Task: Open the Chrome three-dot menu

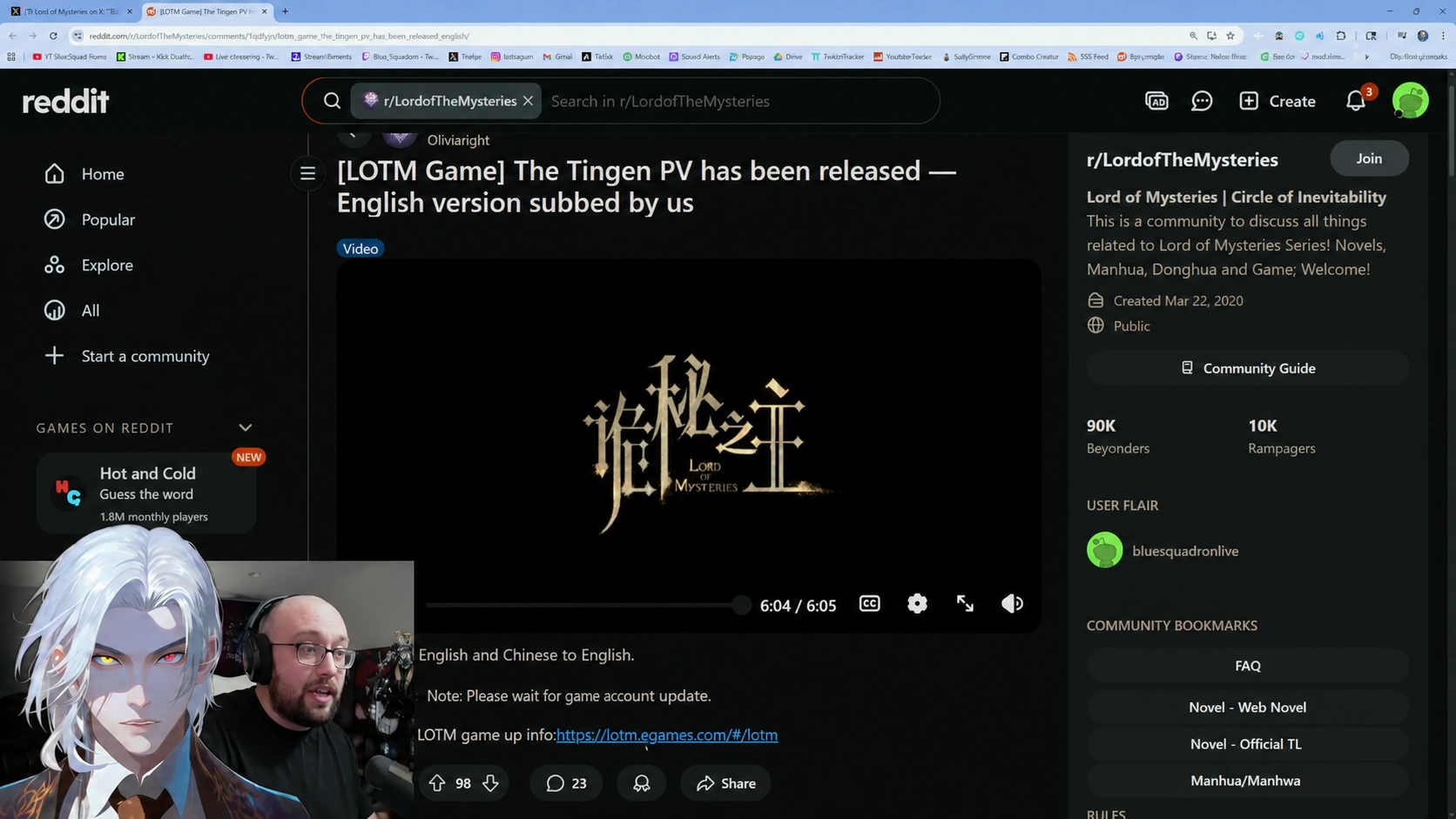Action: click(x=1443, y=36)
